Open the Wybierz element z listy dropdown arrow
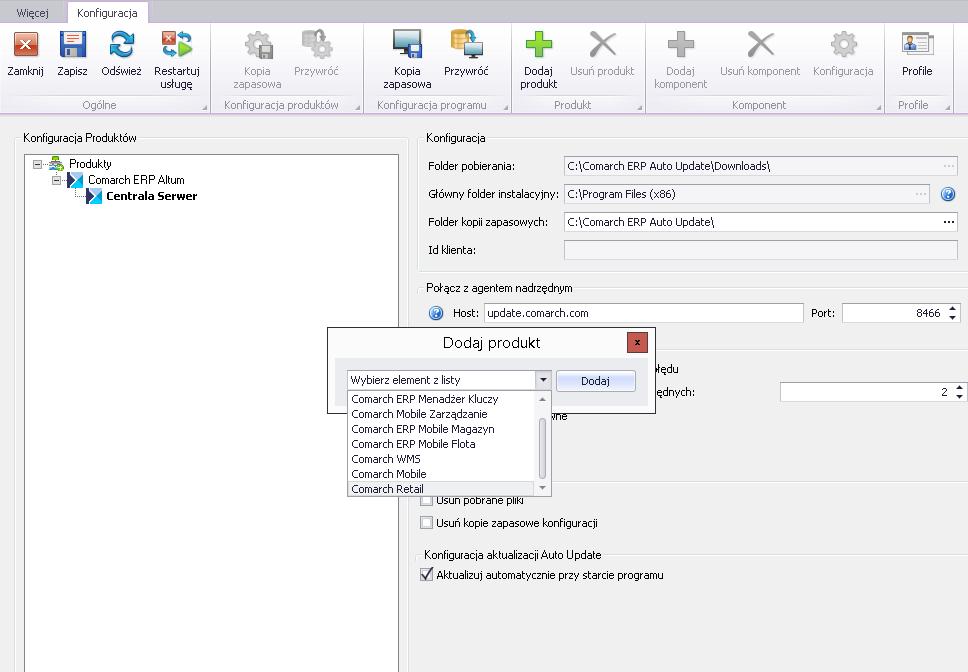The width and height of the screenshot is (968, 672). pos(543,380)
